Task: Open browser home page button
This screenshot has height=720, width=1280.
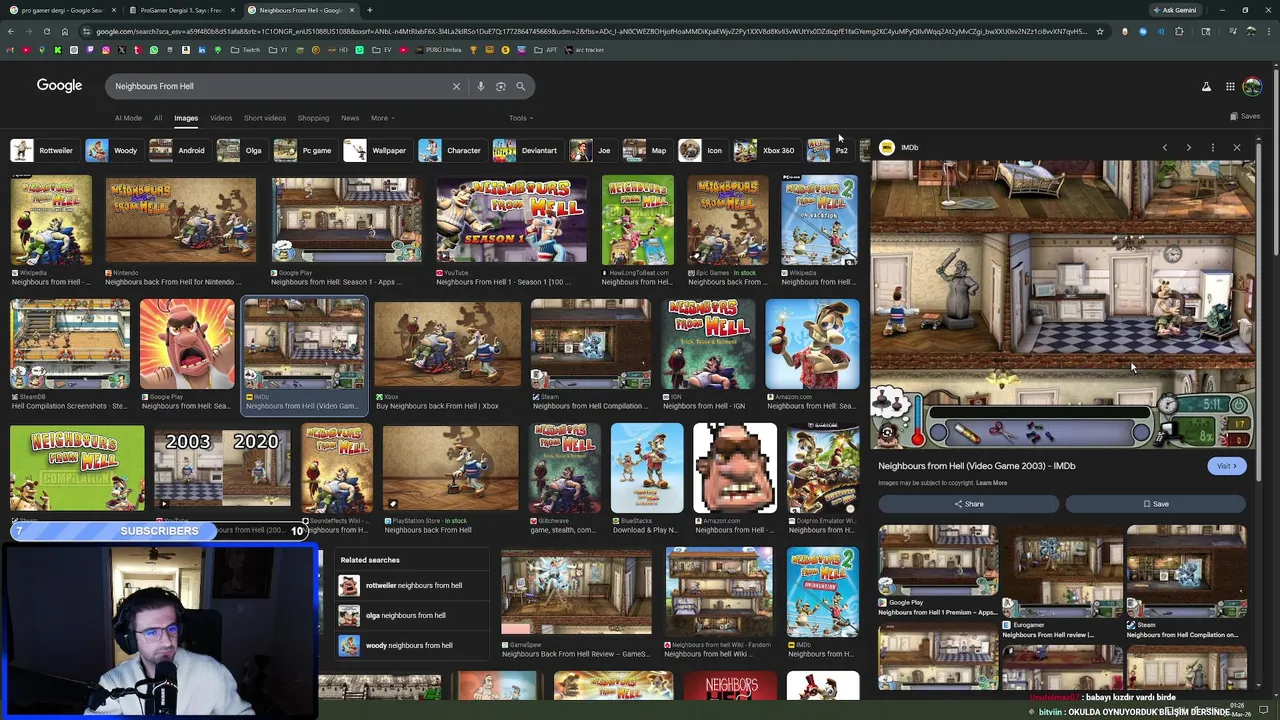Action: pos(64,31)
